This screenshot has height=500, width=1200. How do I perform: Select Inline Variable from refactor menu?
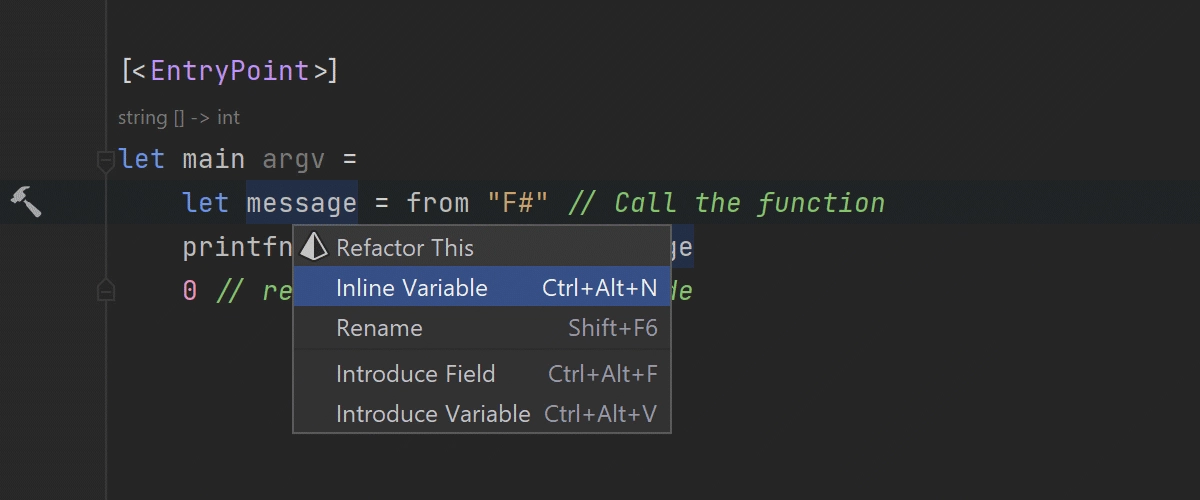(482, 288)
